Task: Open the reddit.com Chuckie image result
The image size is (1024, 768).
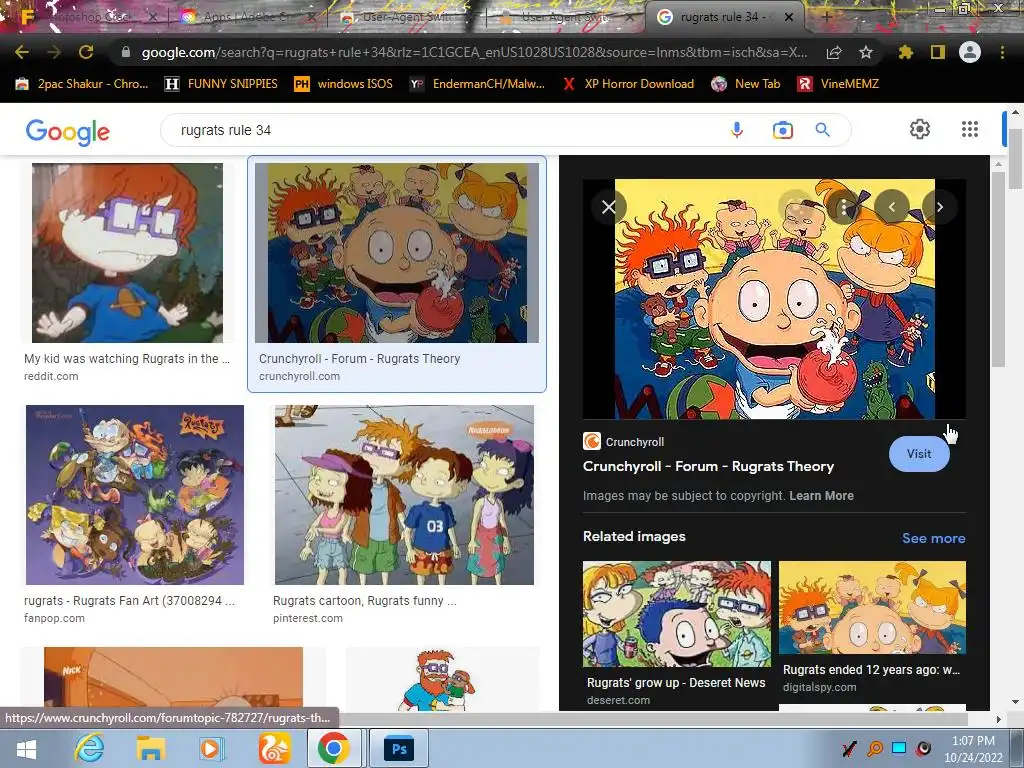Action: tap(127, 253)
